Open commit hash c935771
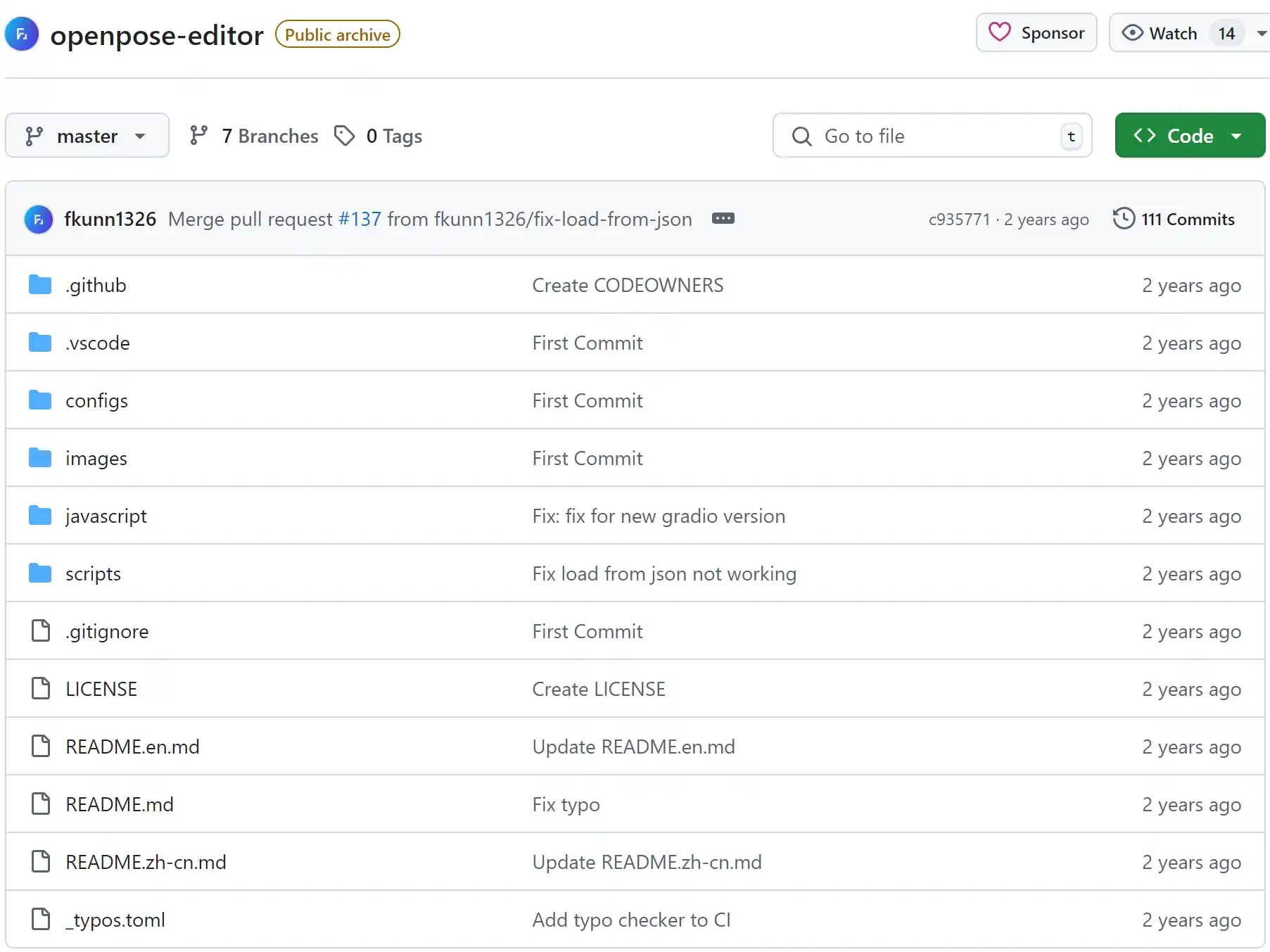Image resolution: width=1270 pixels, height=952 pixels. [959, 220]
